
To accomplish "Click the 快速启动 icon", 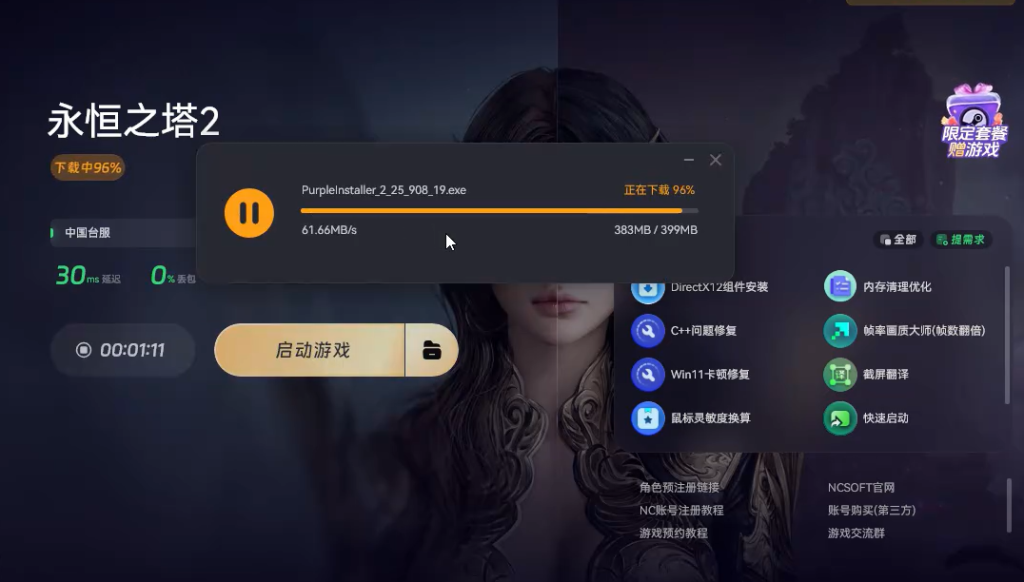I will tap(840, 418).
